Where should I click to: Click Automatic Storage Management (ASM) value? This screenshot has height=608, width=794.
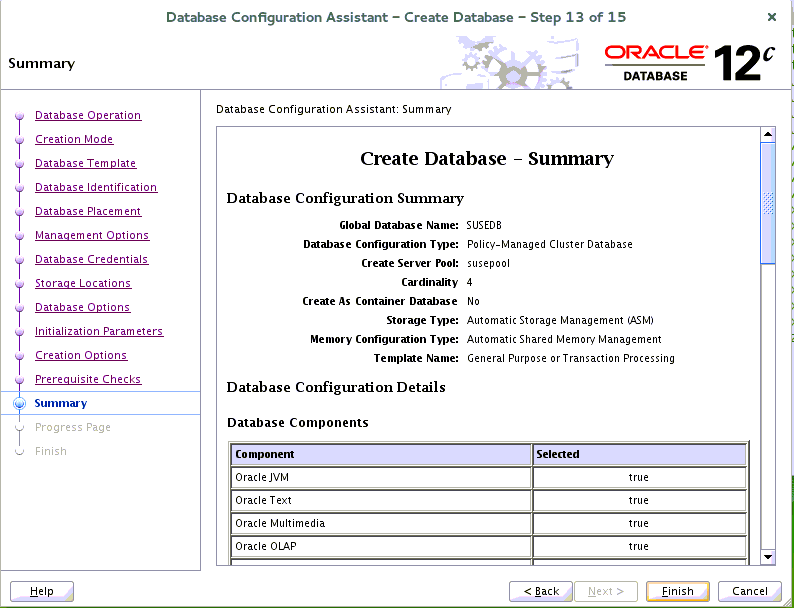coord(560,320)
